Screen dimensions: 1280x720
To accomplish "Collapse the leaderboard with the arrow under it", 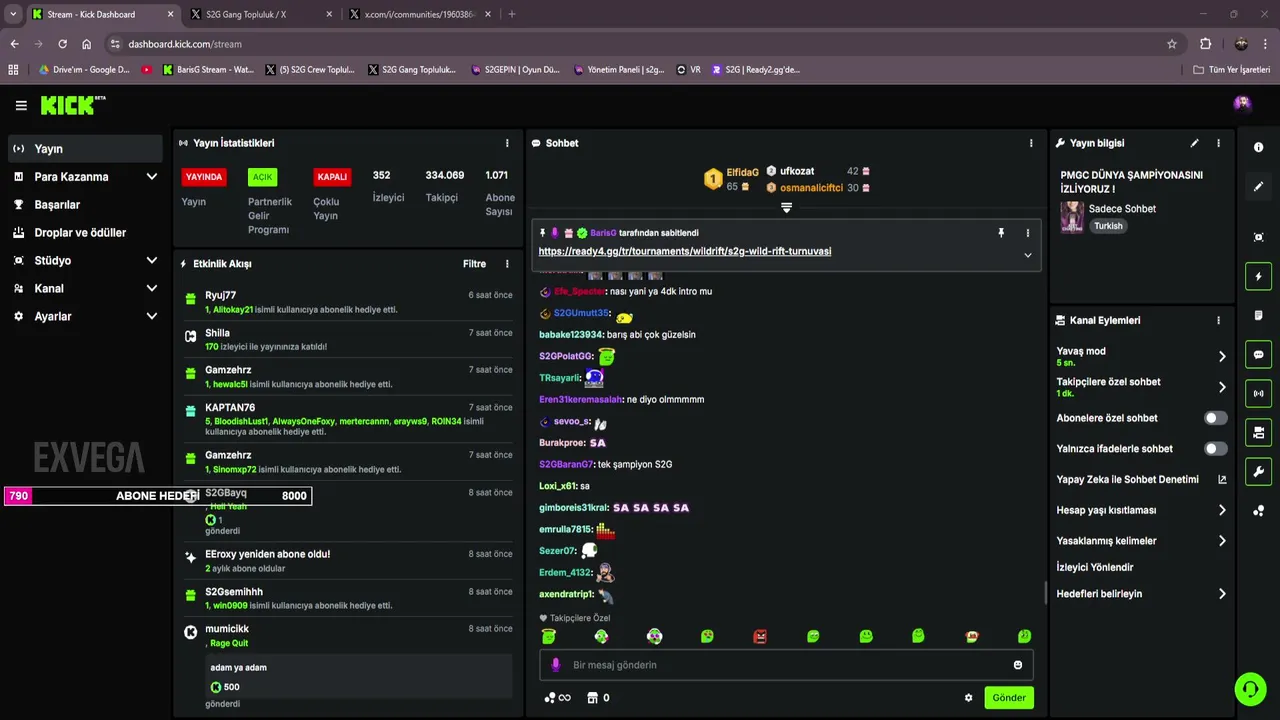I will [786, 208].
